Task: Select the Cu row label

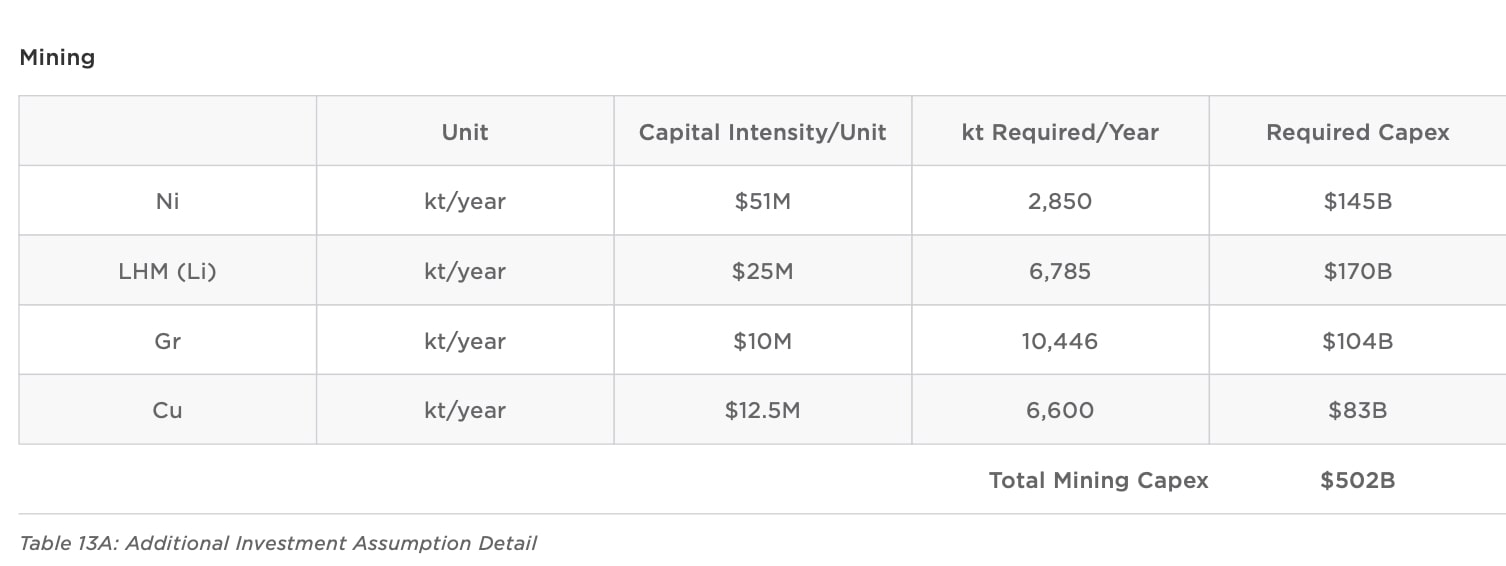Action: 167,410
